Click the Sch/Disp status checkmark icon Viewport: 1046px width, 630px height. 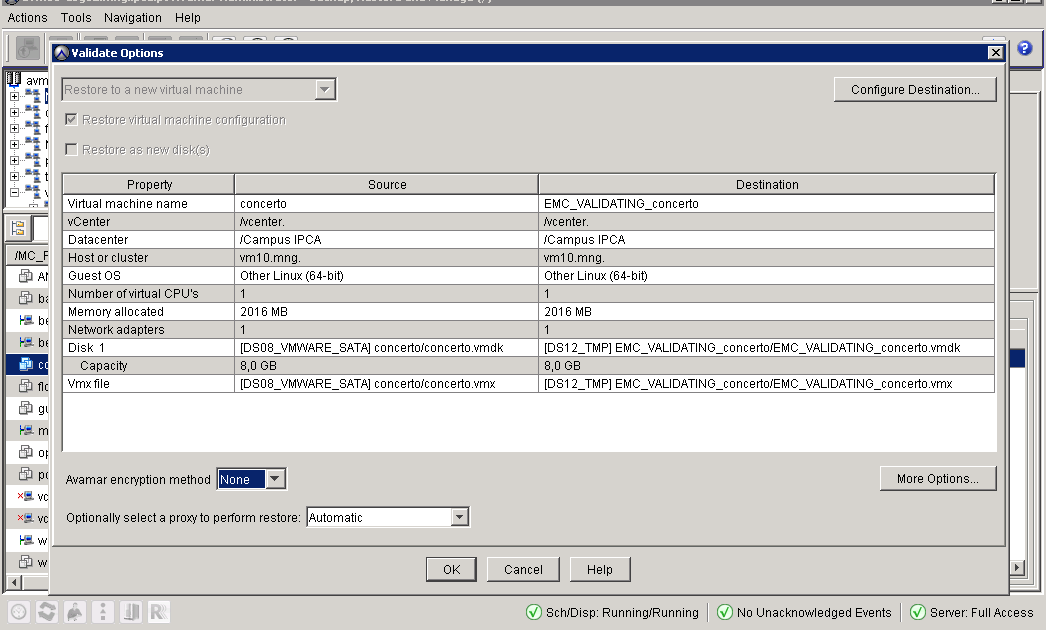pos(534,612)
